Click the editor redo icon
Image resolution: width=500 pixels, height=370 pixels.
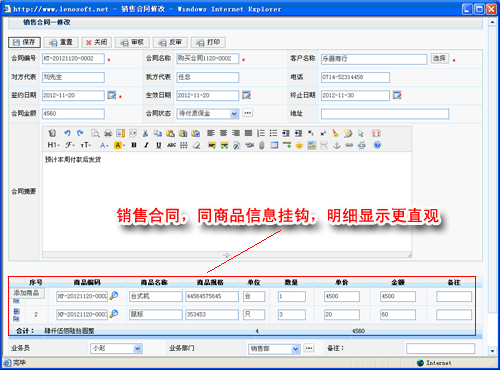pyautogui.click(x=80, y=133)
